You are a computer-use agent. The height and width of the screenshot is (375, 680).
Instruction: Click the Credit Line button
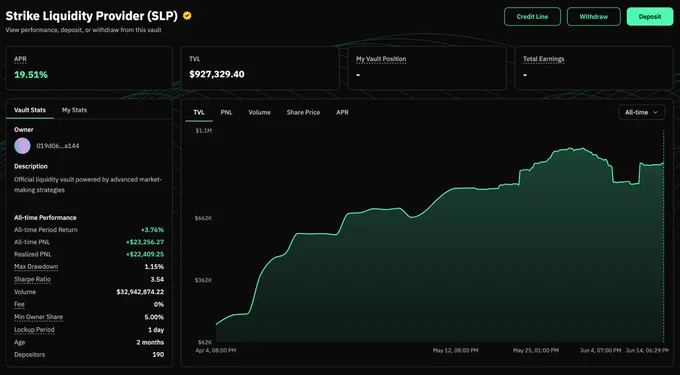click(532, 16)
